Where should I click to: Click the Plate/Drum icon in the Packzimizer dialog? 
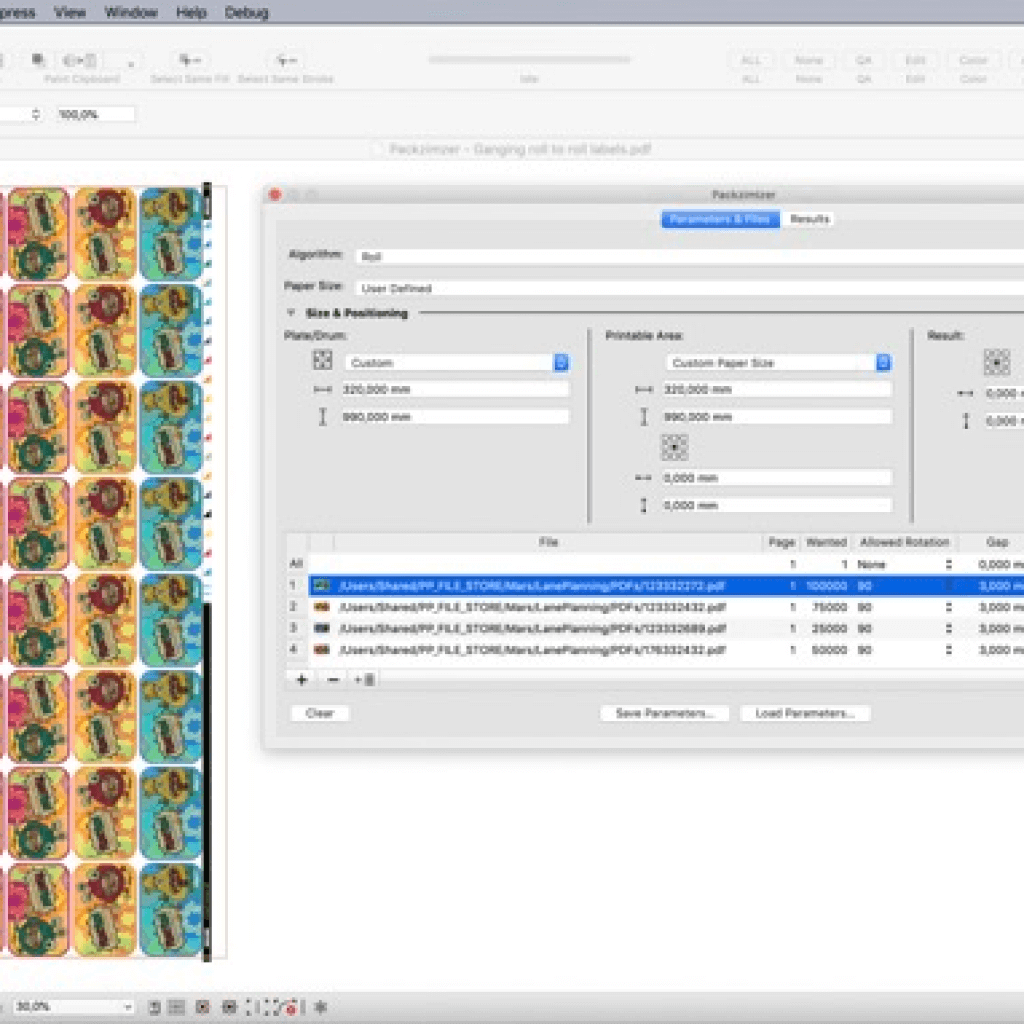tap(322, 361)
